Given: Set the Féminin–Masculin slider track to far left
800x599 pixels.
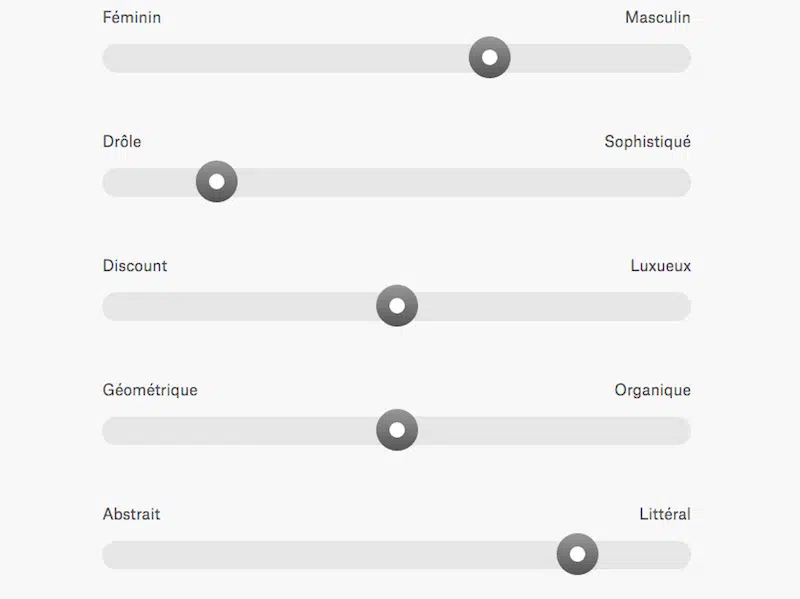Looking at the screenshot, I should point(112,58).
